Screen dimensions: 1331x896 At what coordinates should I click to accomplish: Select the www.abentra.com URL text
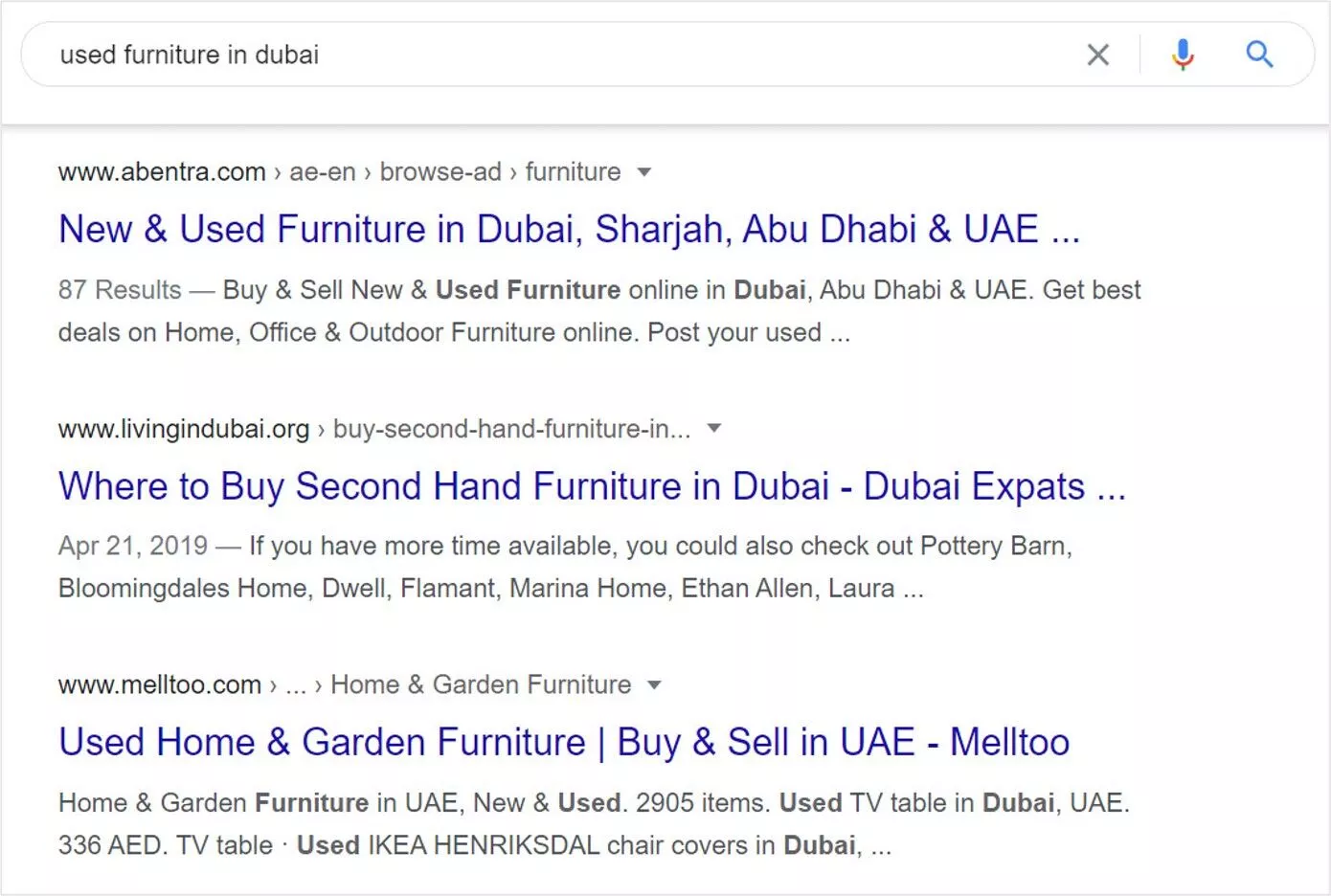[x=162, y=172]
